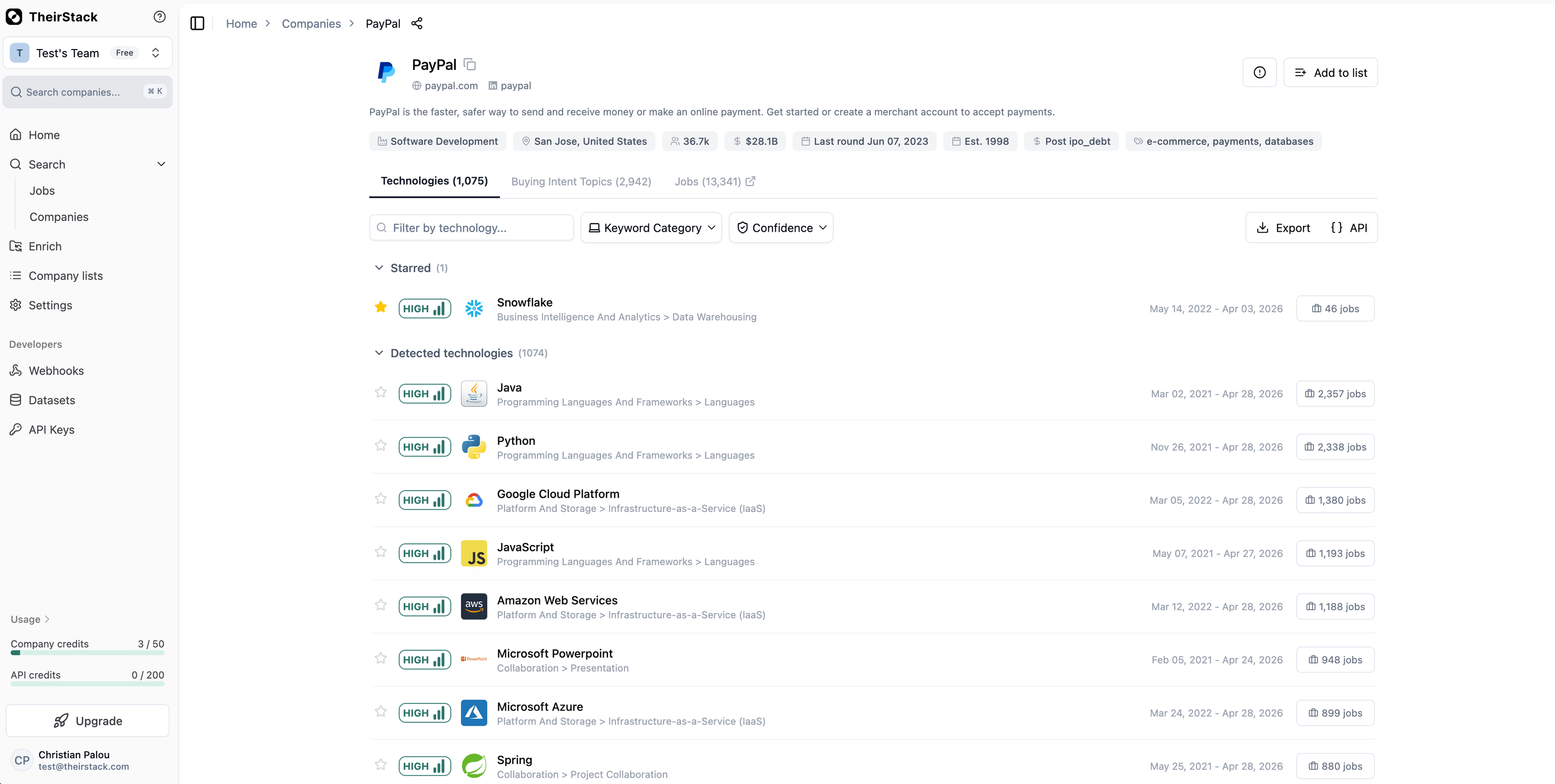
Task: Click the API credits progress bar
Action: pyautogui.click(x=87, y=684)
